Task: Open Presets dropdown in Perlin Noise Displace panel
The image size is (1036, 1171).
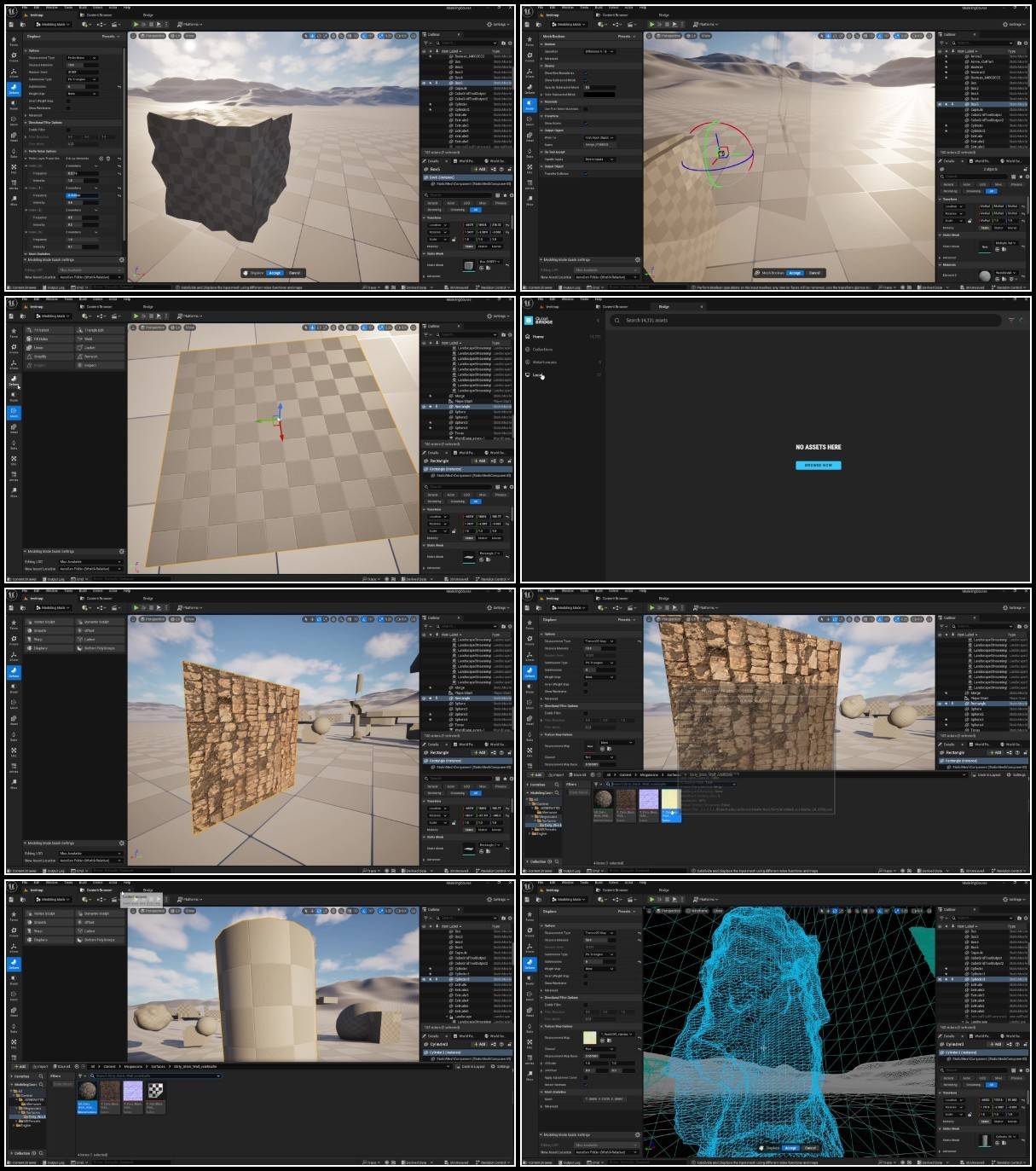Action: pyautogui.click(x=110, y=37)
